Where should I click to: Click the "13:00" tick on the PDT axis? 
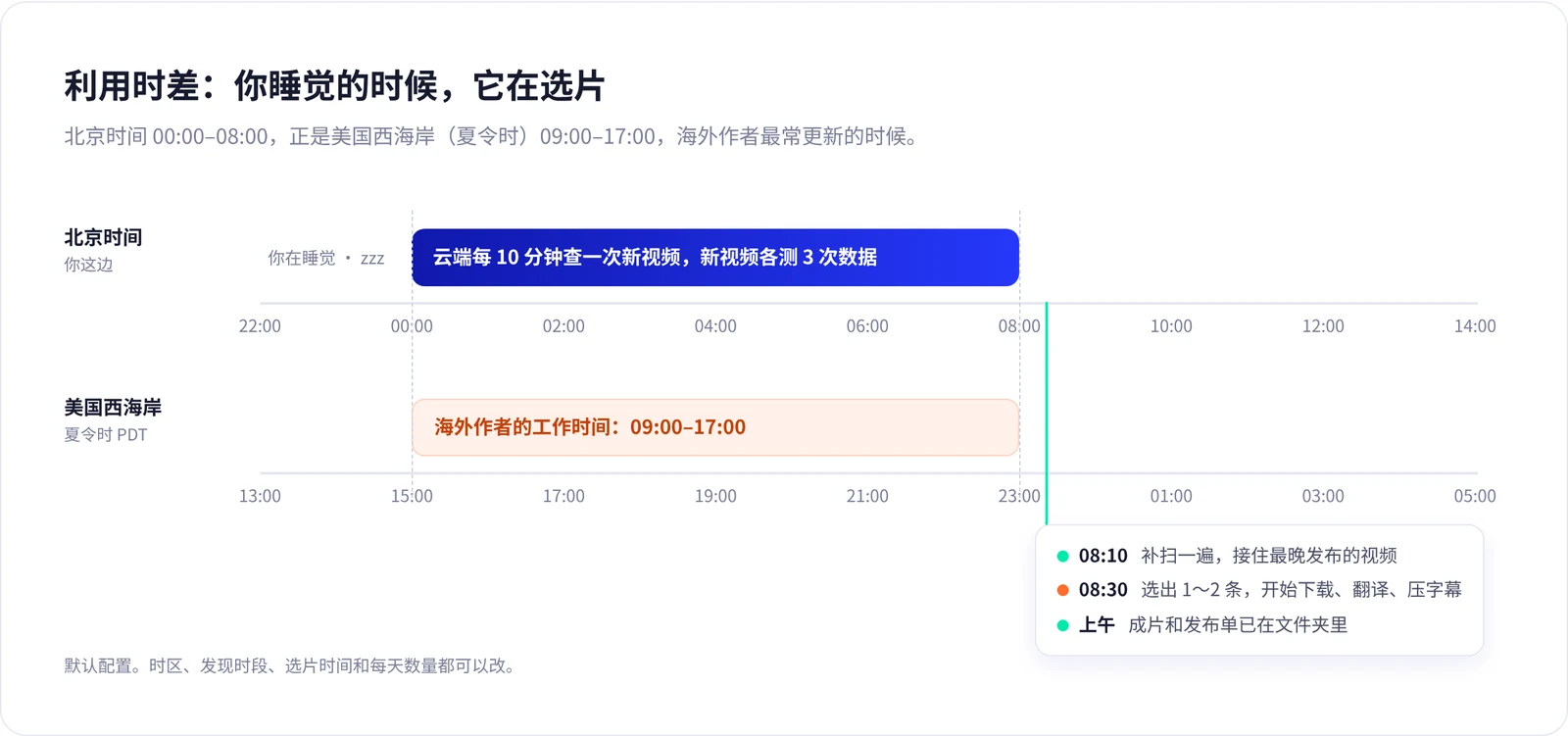pyautogui.click(x=260, y=496)
